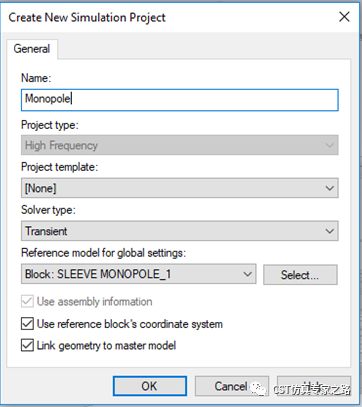Viewport: 362px width, 407px height.
Task: Disable Link geometry to master model
Action: click(27, 345)
